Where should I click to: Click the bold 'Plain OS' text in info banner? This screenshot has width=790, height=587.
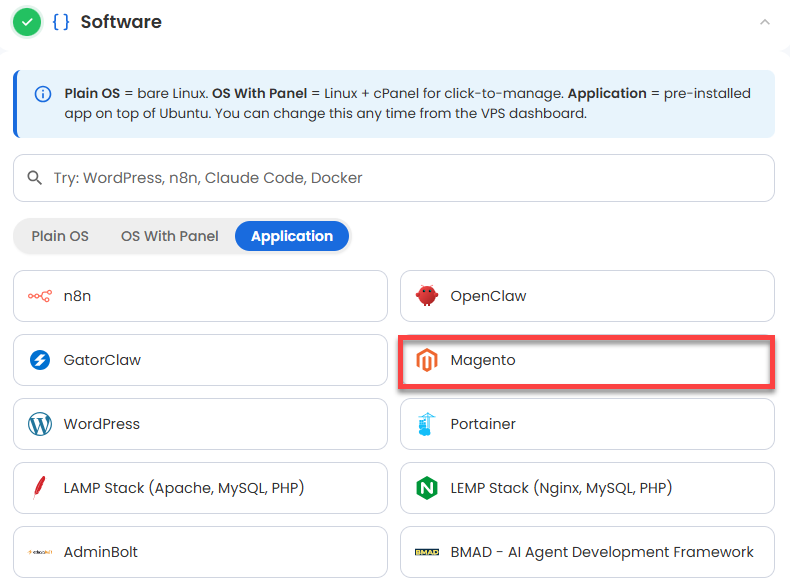pyautogui.click(x=92, y=94)
